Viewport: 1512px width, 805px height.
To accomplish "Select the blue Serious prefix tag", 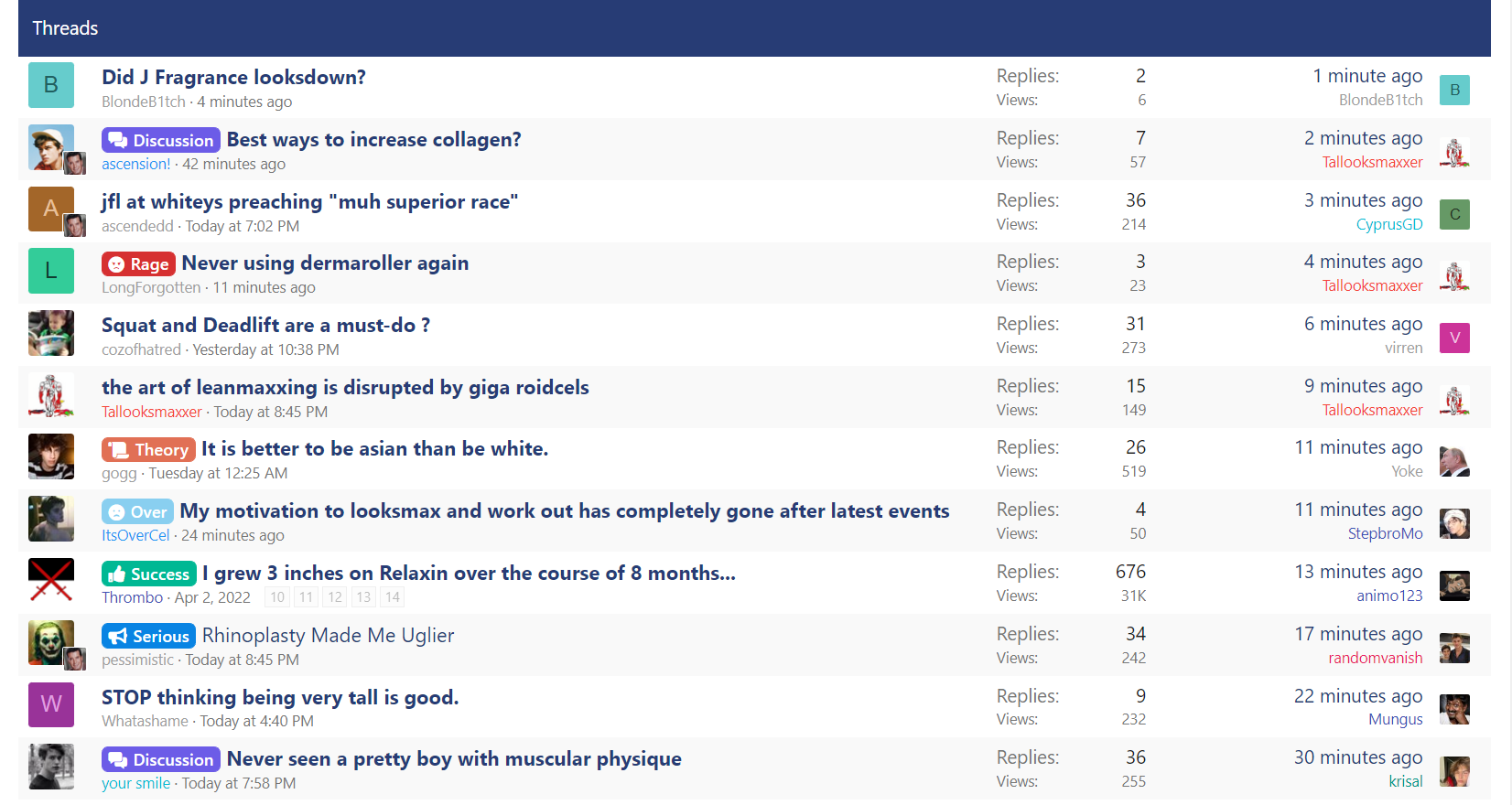I will 148,636.
